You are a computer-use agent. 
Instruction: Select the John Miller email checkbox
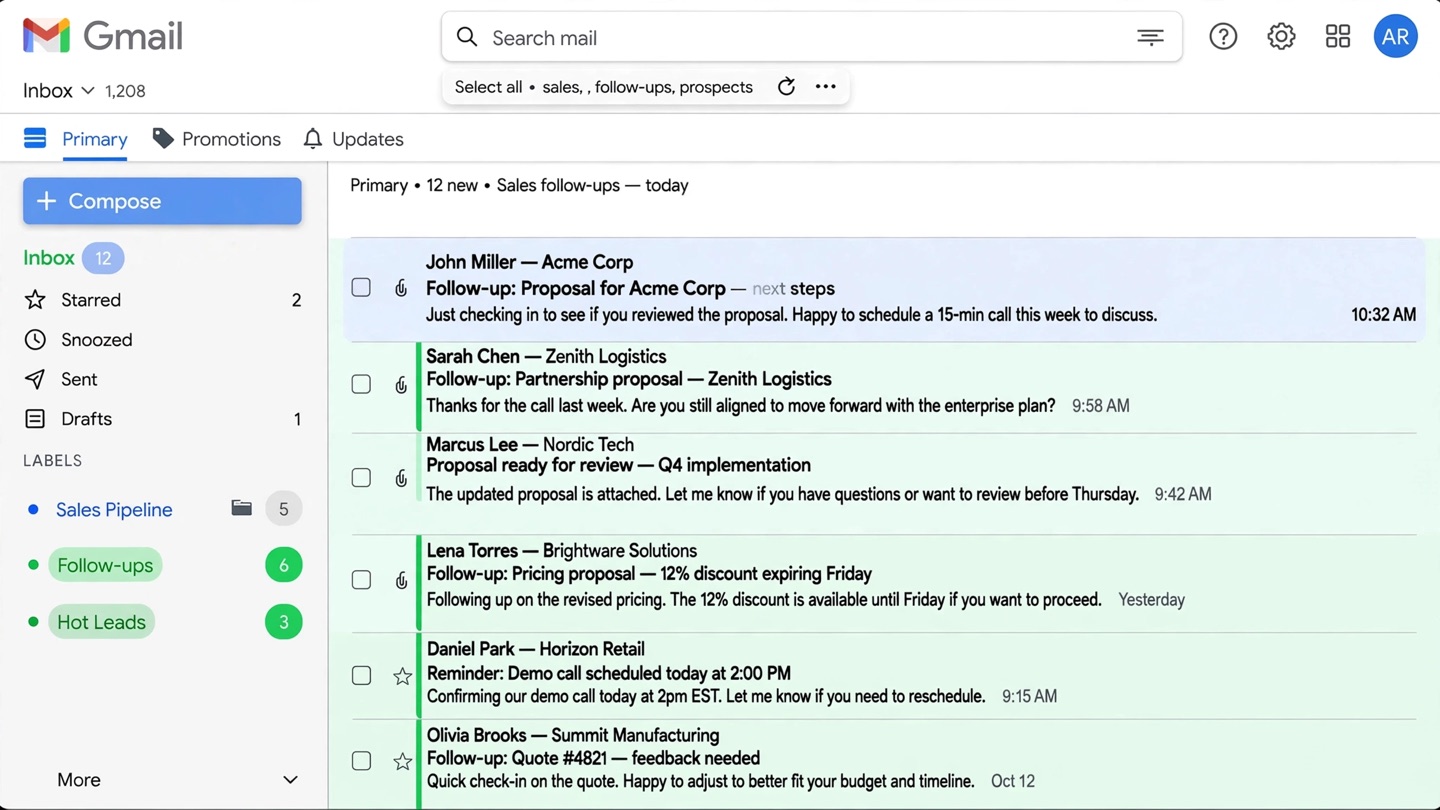361,288
